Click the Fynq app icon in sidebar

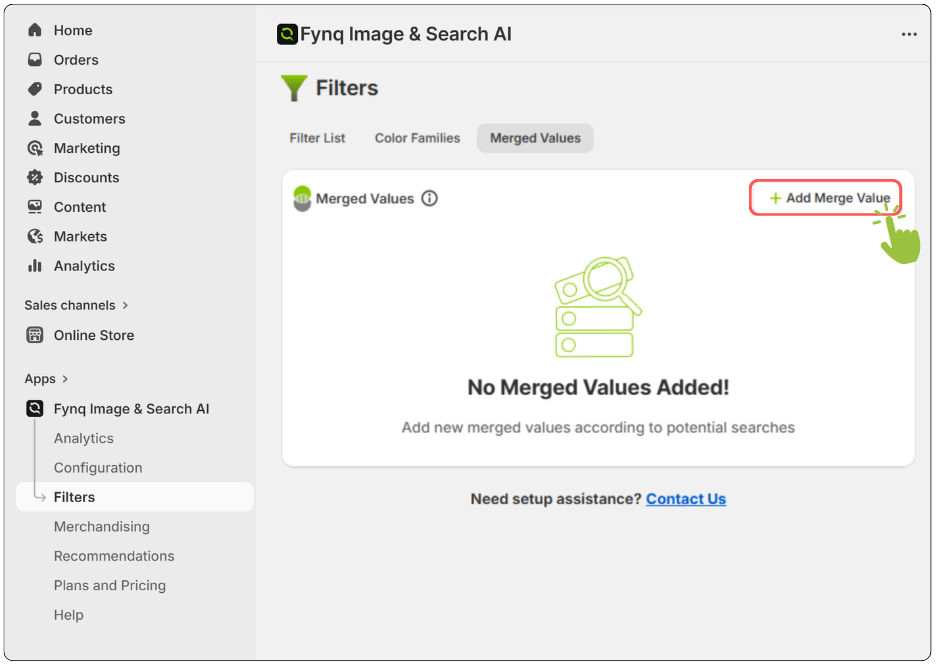point(35,409)
